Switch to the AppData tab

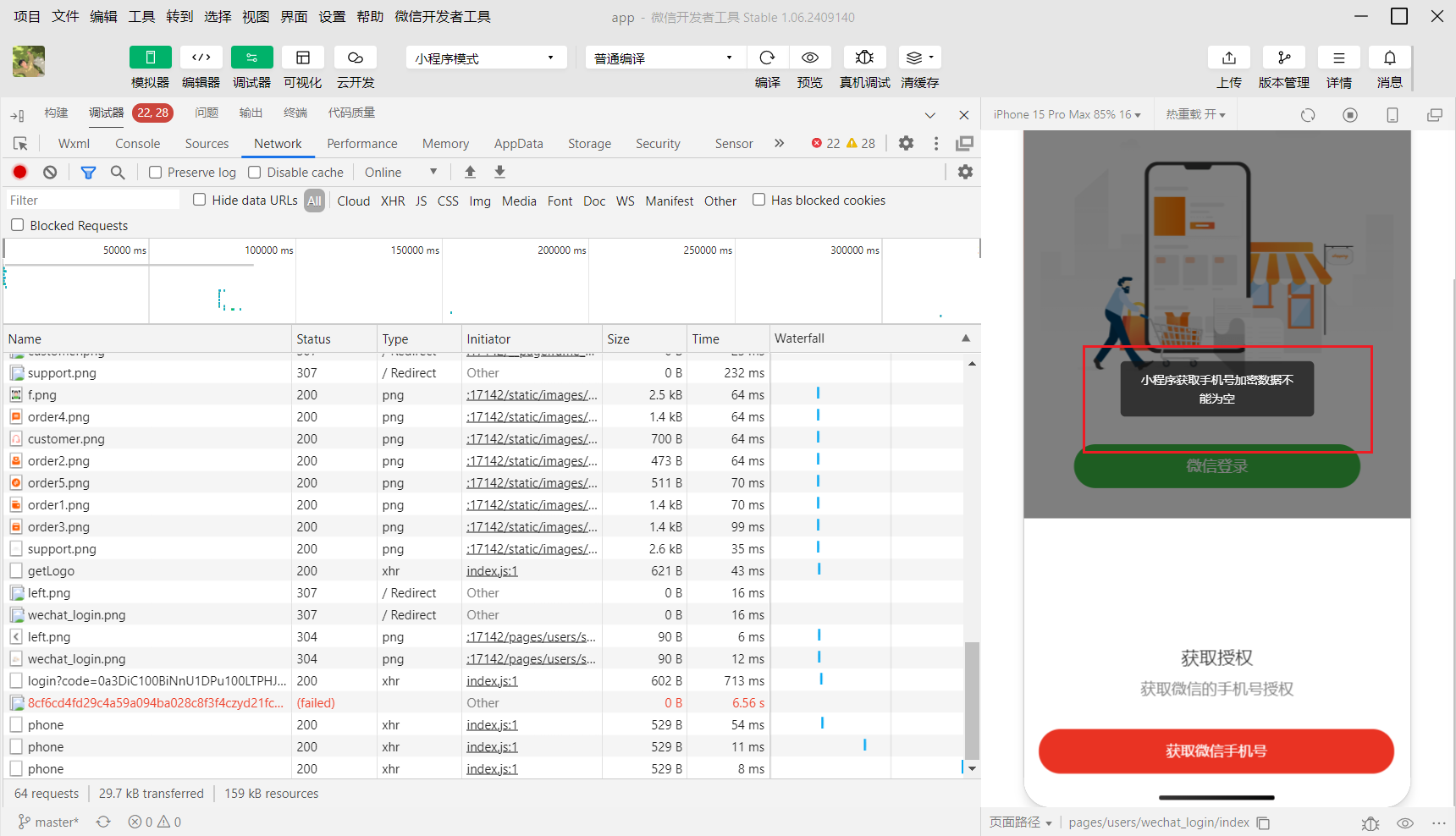pyautogui.click(x=518, y=144)
